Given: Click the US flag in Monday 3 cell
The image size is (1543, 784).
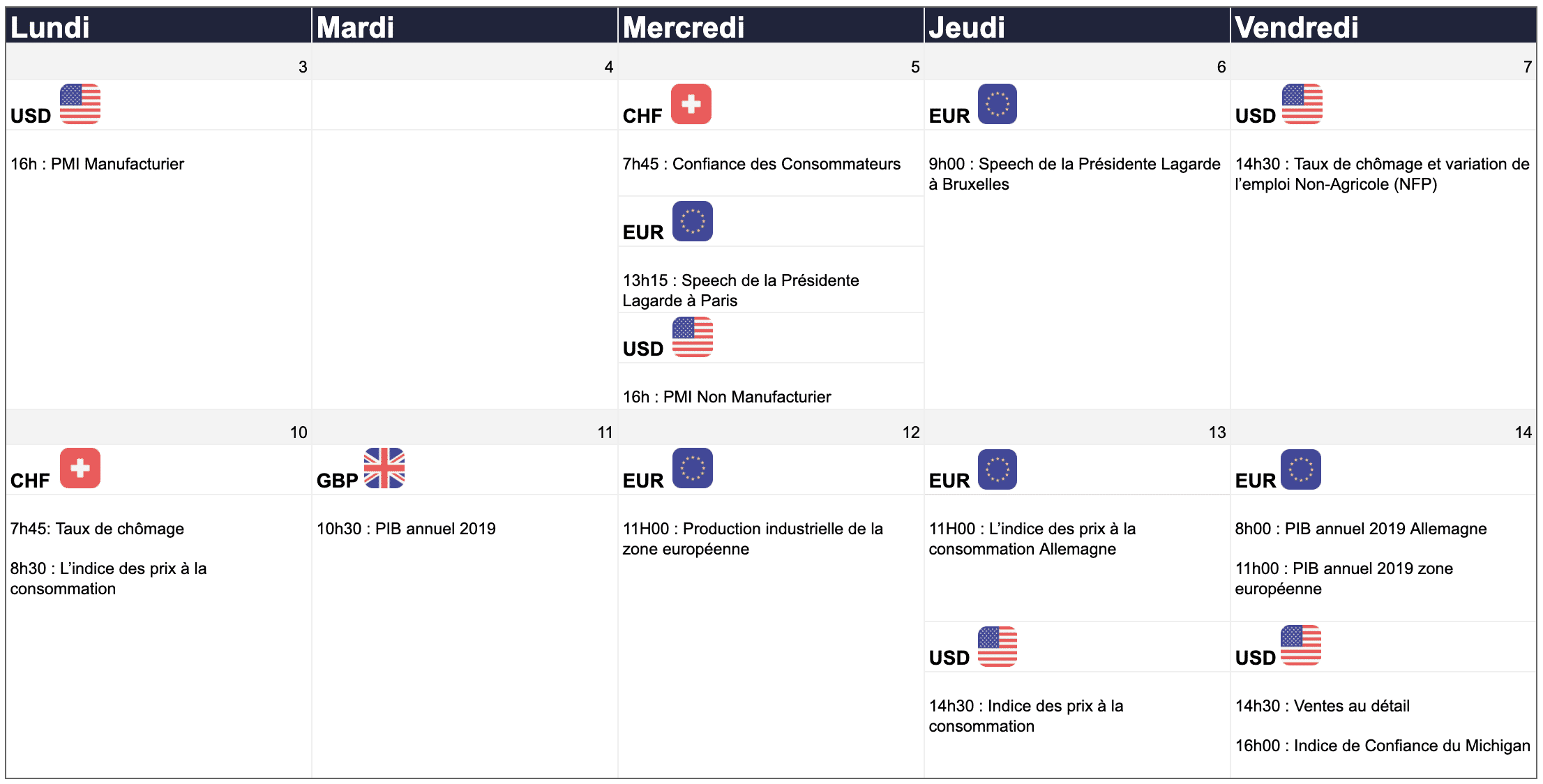Looking at the screenshot, I should click(80, 104).
